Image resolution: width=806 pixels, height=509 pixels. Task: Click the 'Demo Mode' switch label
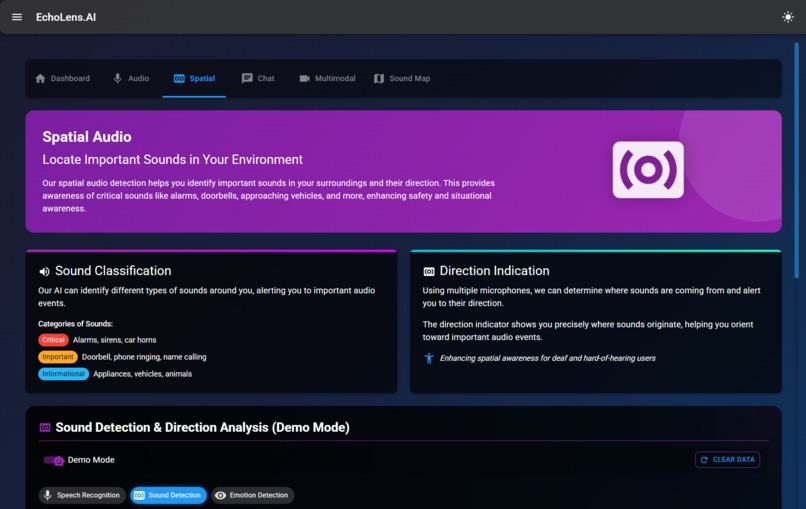(x=91, y=460)
